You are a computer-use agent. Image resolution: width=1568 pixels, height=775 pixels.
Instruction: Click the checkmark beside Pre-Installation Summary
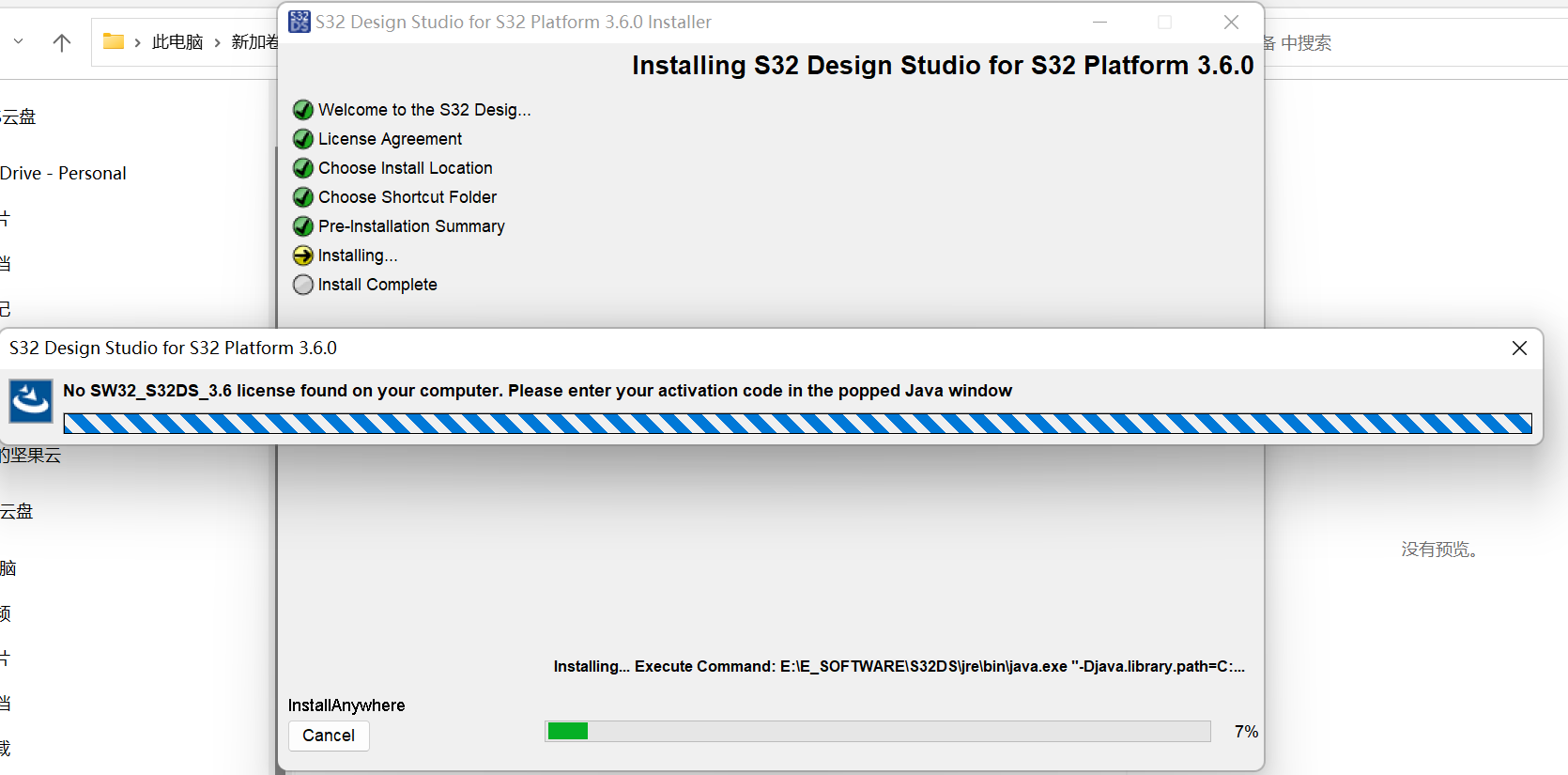pyautogui.click(x=302, y=226)
